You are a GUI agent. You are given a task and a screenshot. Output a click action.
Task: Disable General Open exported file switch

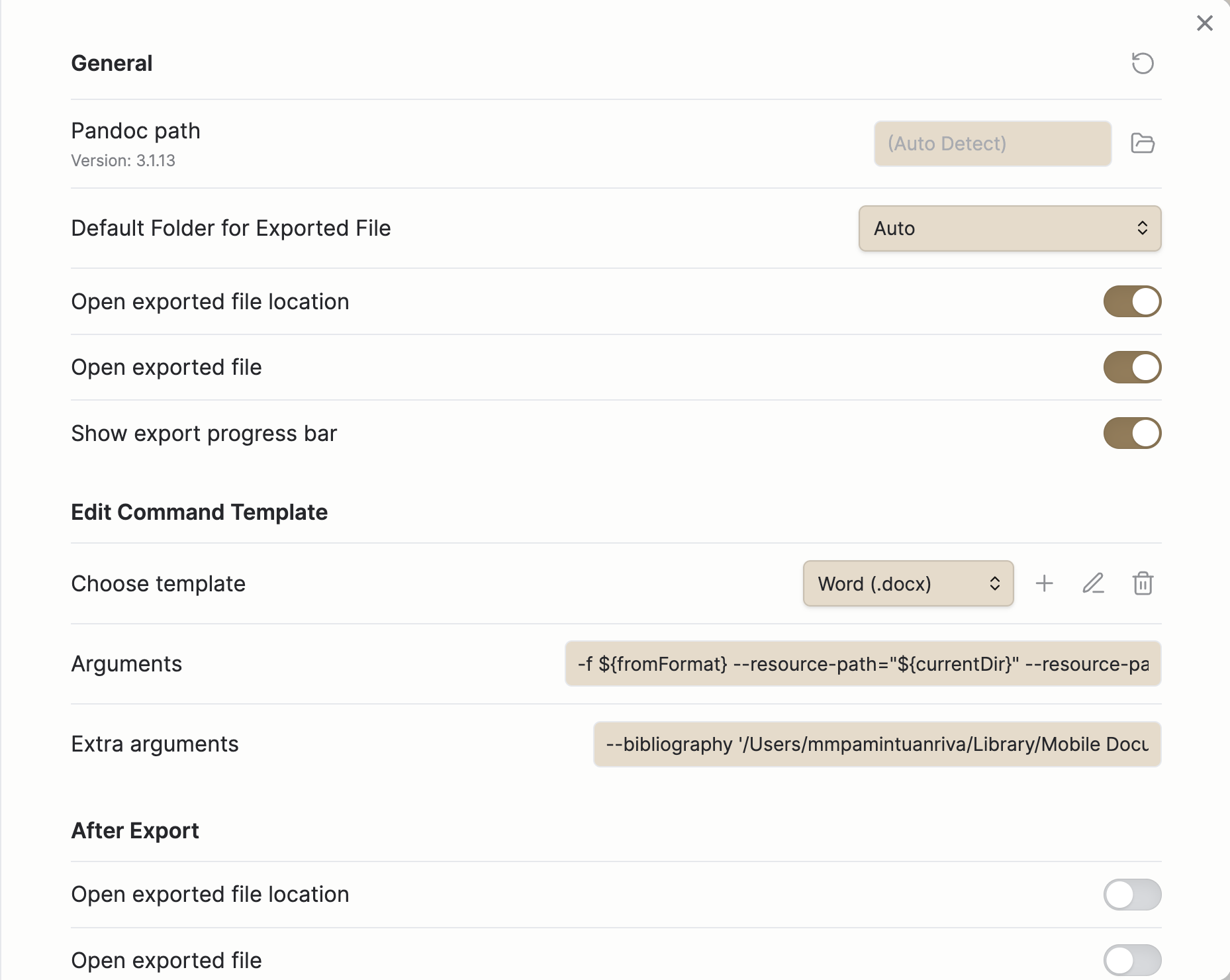pyautogui.click(x=1132, y=367)
